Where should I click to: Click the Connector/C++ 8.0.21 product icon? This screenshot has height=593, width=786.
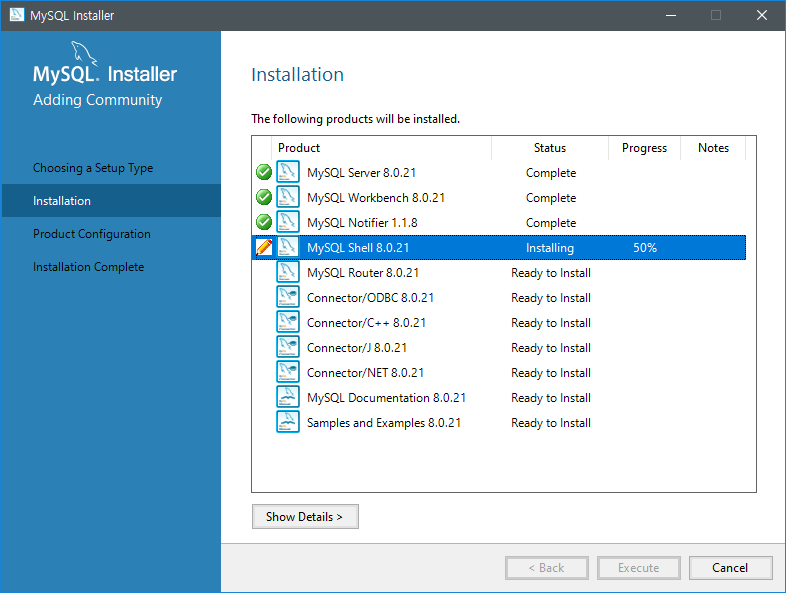point(288,322)
